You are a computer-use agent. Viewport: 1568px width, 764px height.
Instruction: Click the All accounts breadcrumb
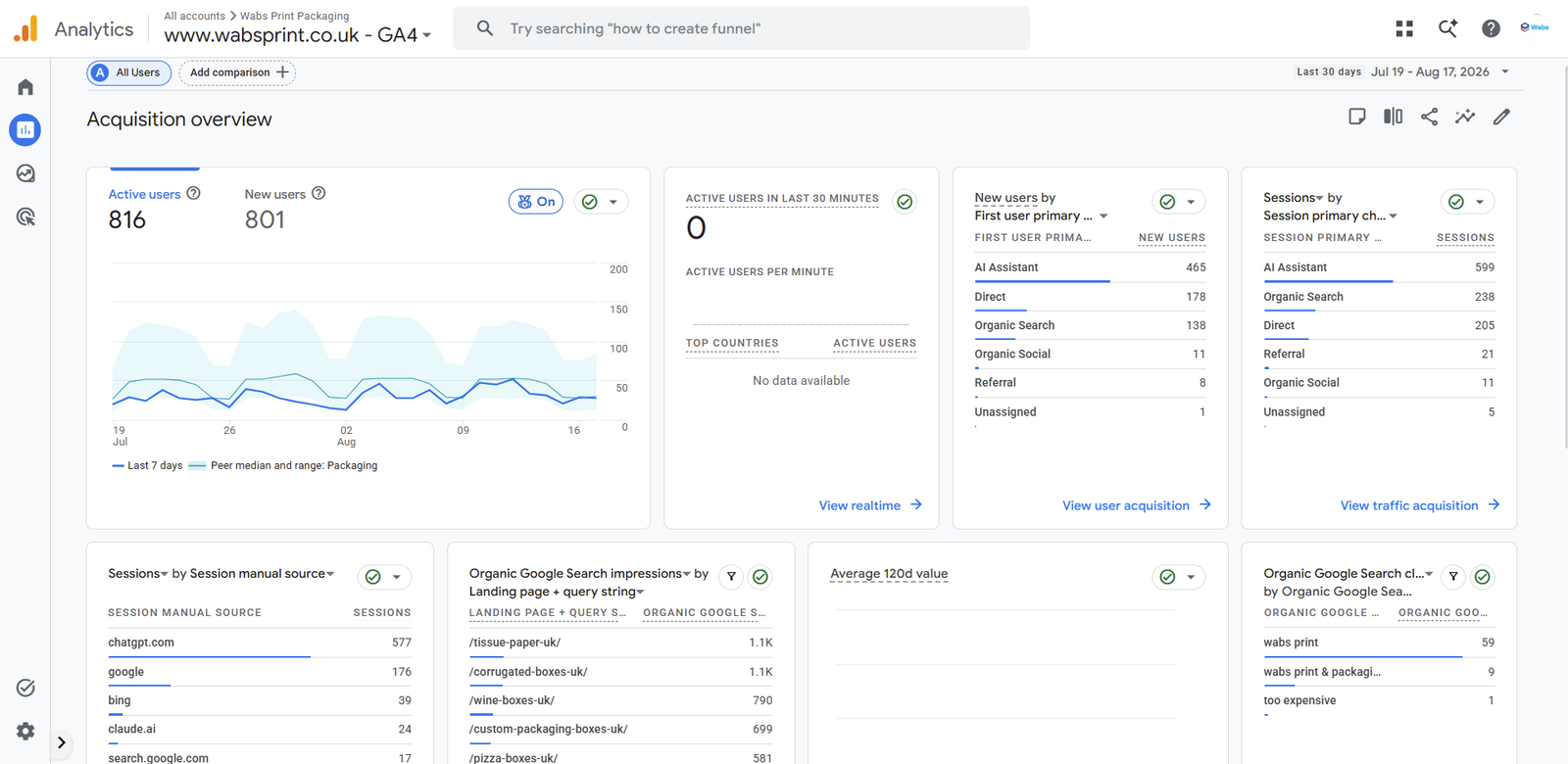[x=194, y=16]
